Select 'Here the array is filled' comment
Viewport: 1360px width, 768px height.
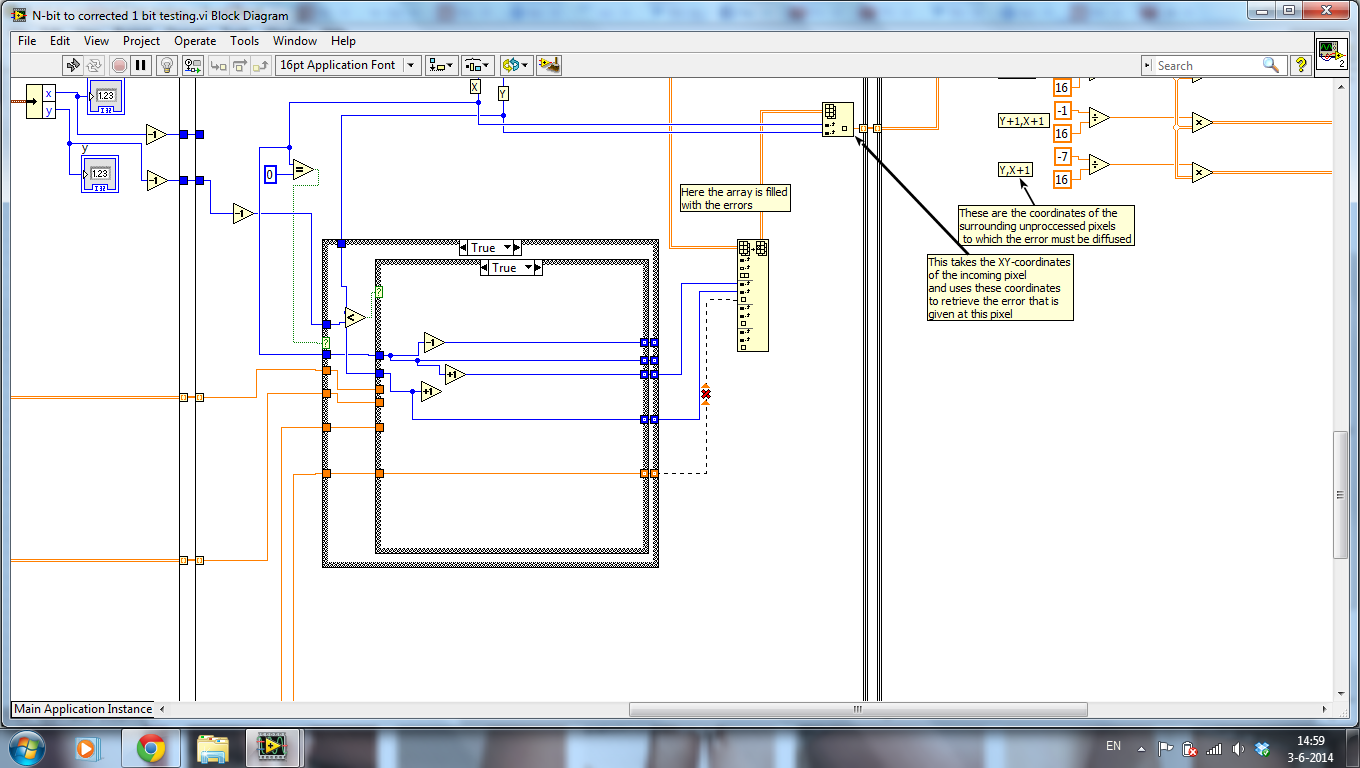(734, 198)
